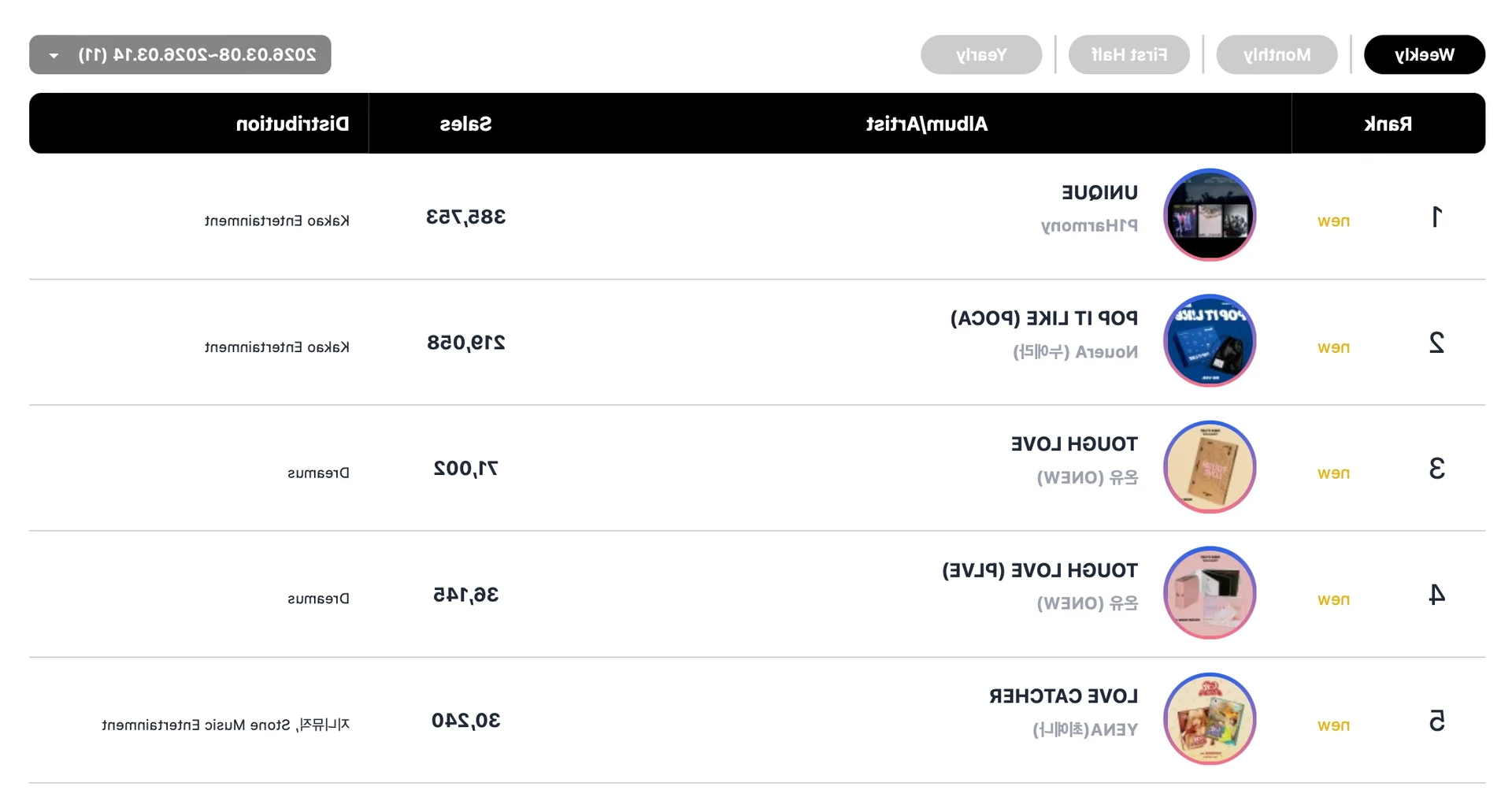The image size is (1512, 790).
Task: Click the Sales column header
Action: 465,124
